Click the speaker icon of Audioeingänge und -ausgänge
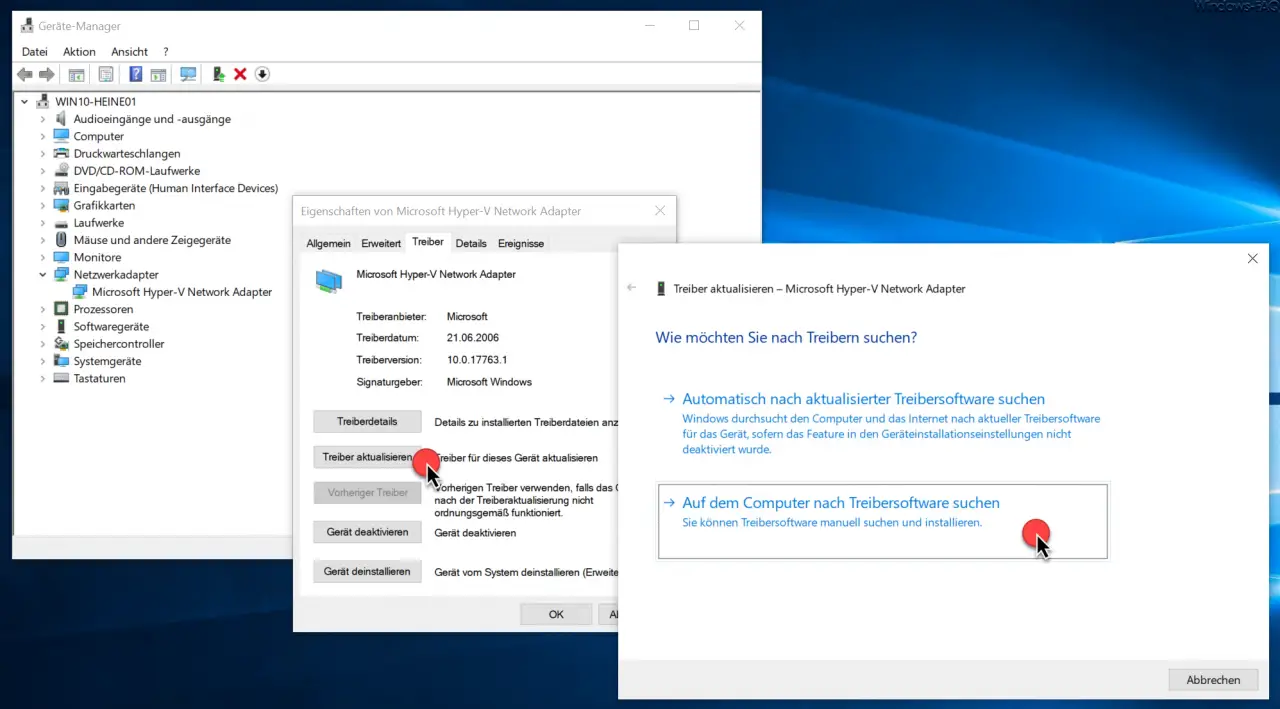Viewport: 1280px width, 709px height. [x=61, y=119]
